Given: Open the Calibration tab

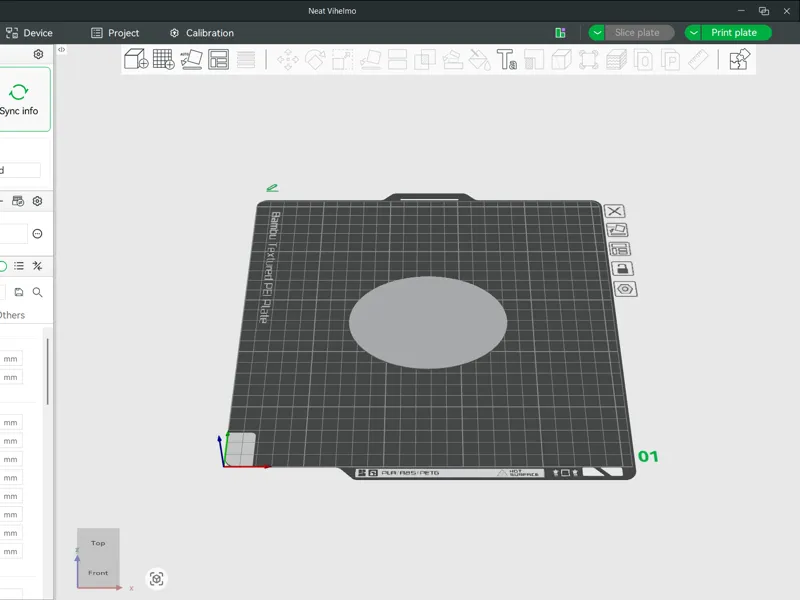Looking at the screenshot, I should (x=202, y=33).
